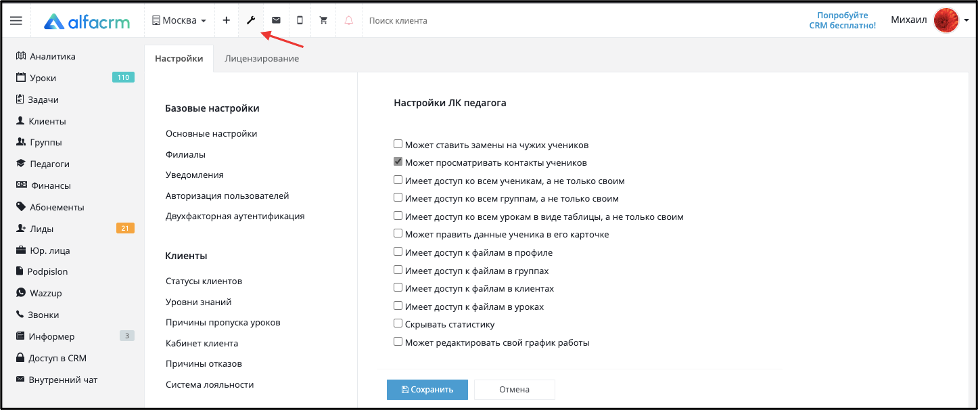
Task: Click the alfacrm logo
Action: pyautogui.click(x=87, y=21)
